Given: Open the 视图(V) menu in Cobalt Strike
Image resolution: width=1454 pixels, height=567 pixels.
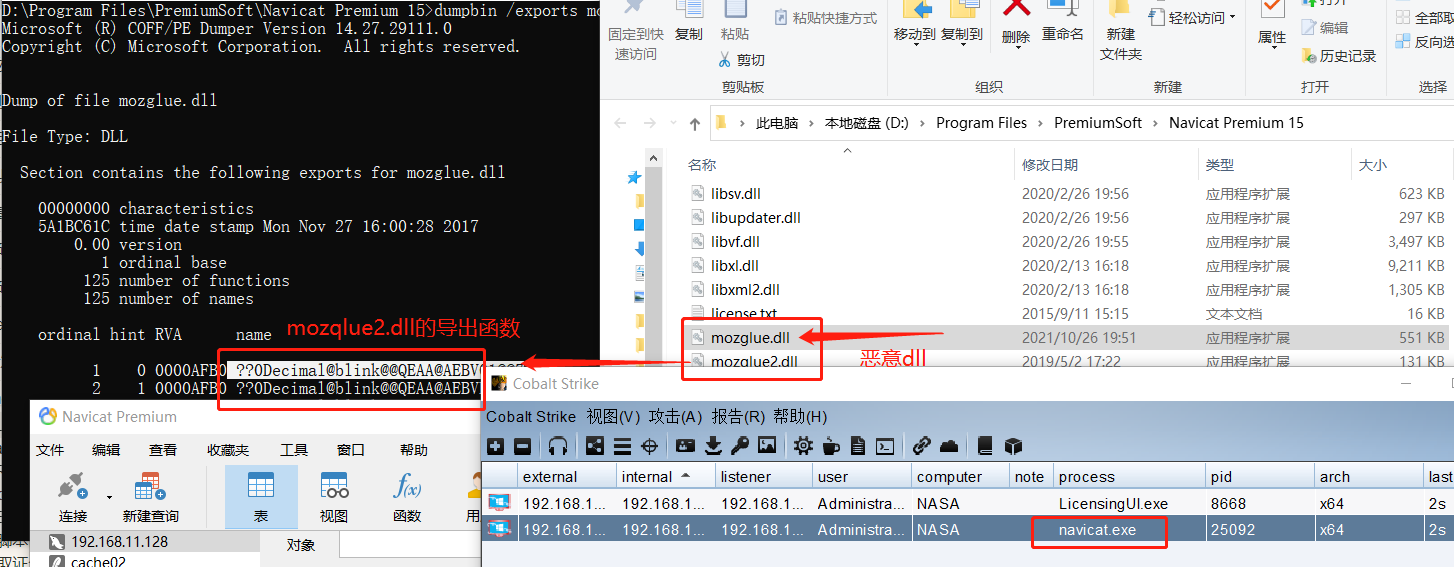Looking at the screenshot, I should pos(613,416).
